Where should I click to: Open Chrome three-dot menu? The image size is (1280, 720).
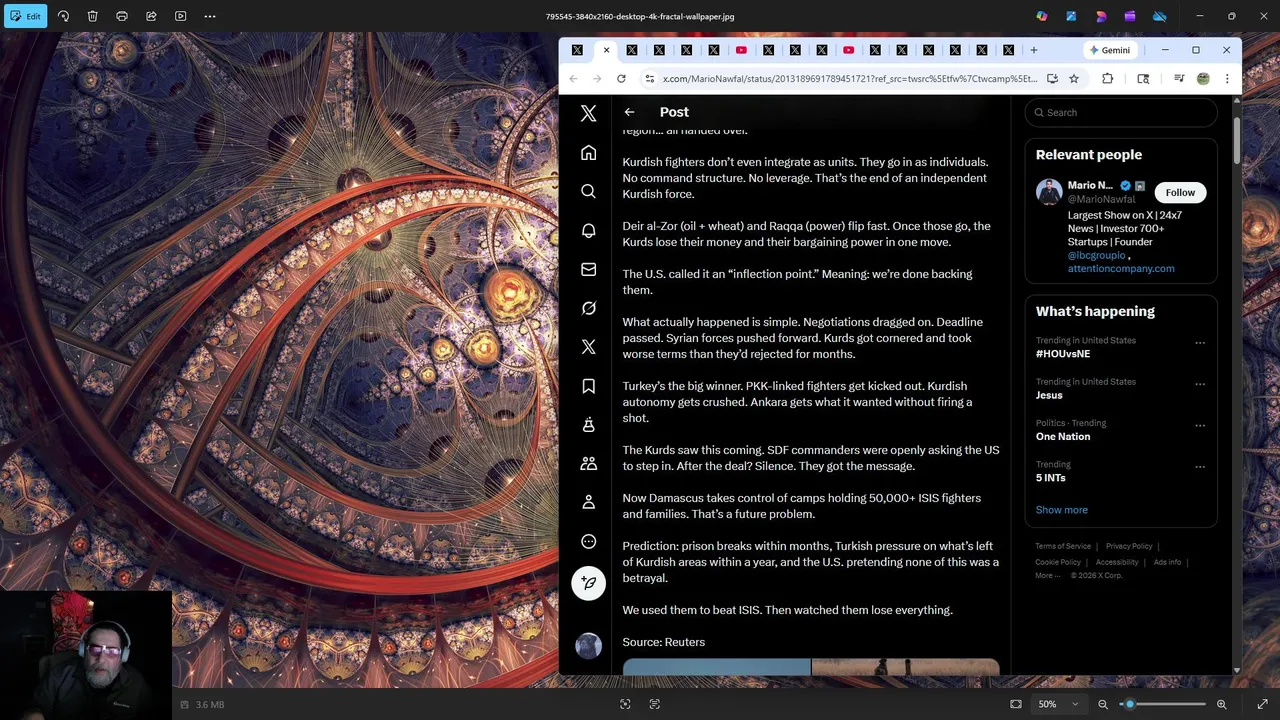tap(1227, 78)
